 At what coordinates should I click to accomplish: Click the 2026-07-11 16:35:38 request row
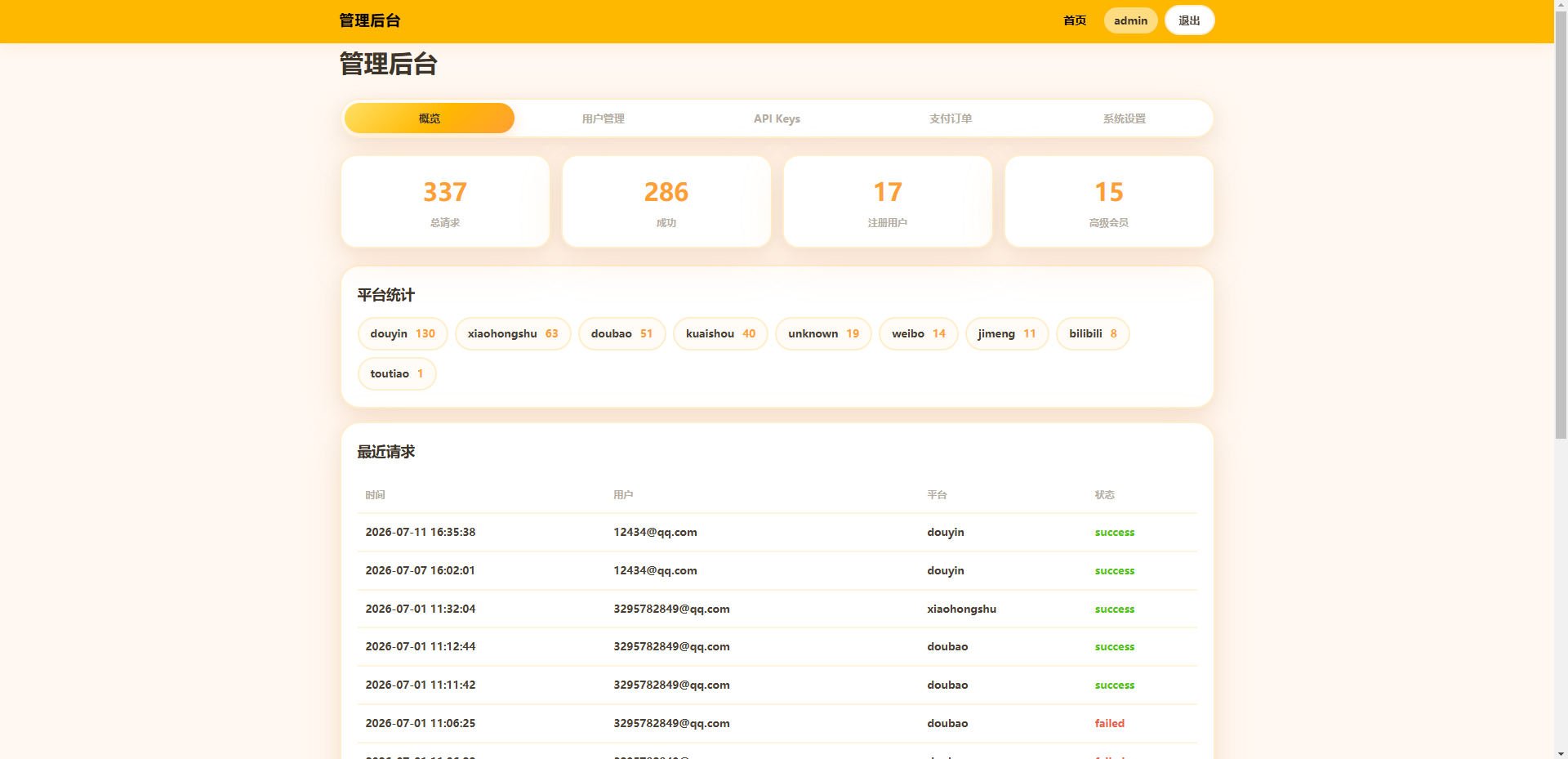777,532
